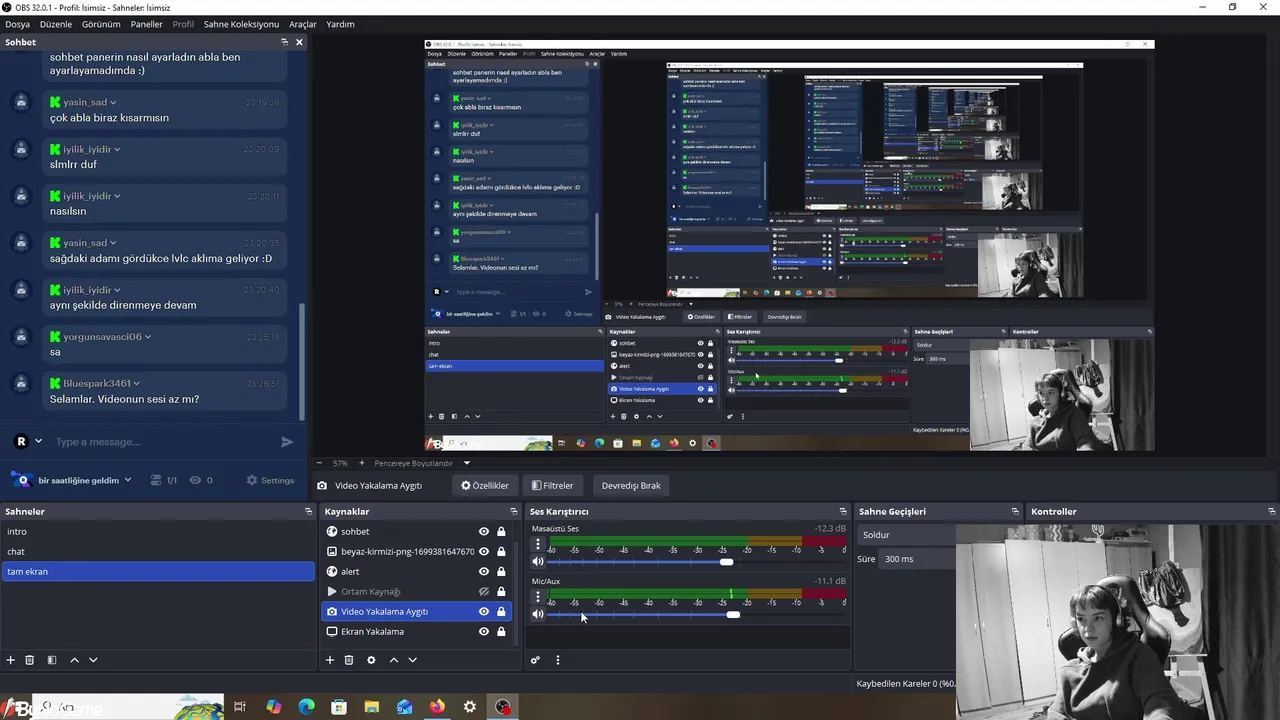Screen dimensions: 1280x720
Task: Open Pencereye Boyutlandır scaling dropdown arrow
Action: click(466, 463)
